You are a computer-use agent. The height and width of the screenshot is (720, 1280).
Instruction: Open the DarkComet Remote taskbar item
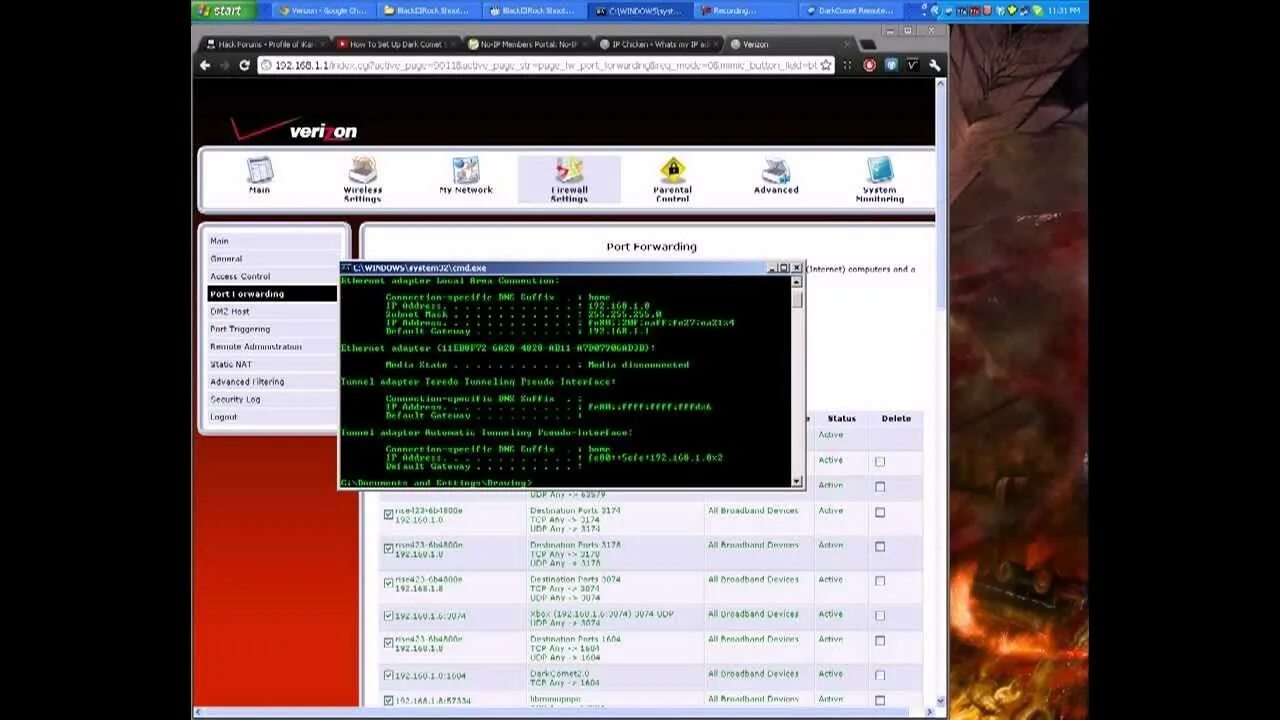(852, 11)
